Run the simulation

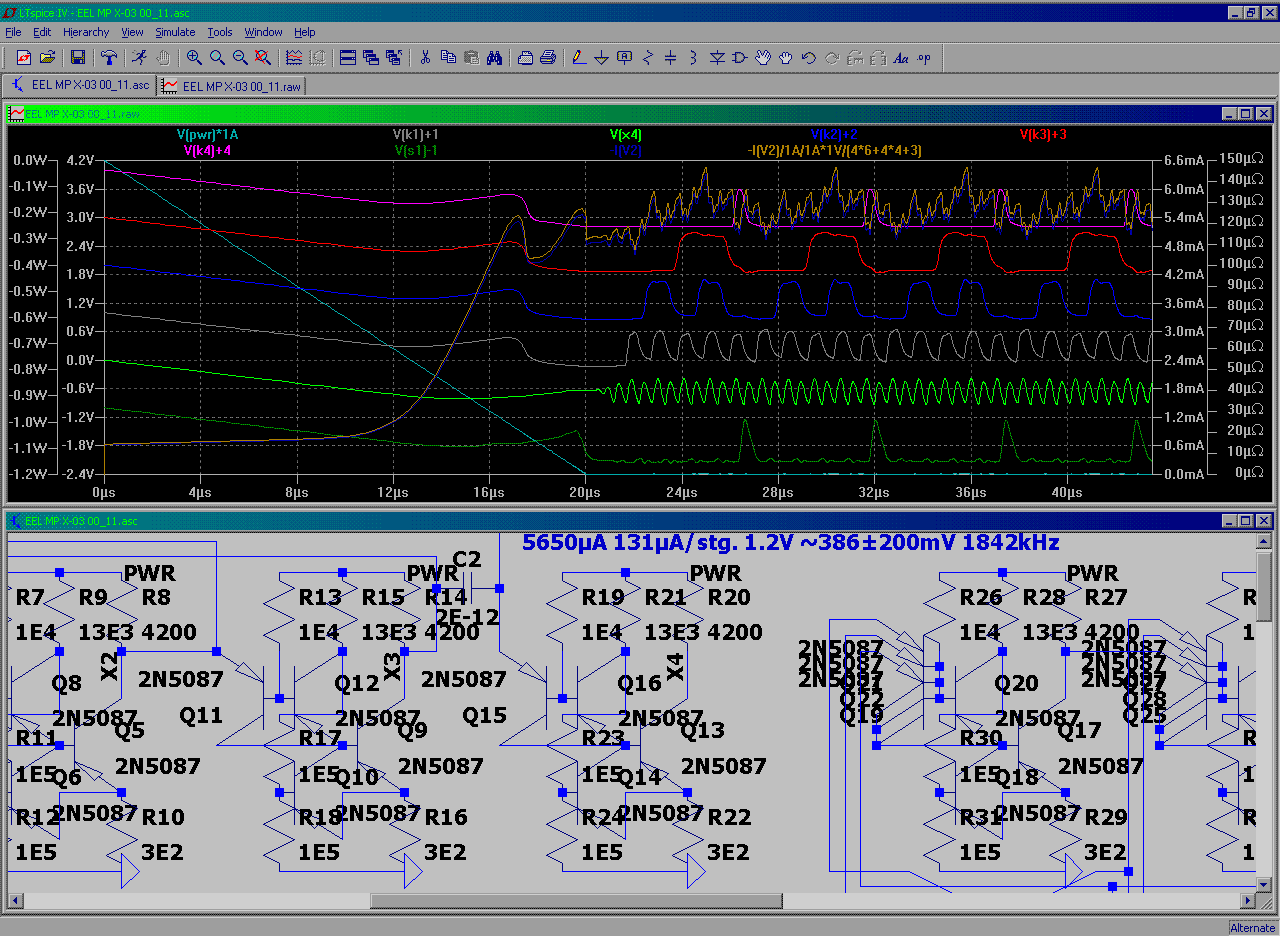tap(138, 57)
